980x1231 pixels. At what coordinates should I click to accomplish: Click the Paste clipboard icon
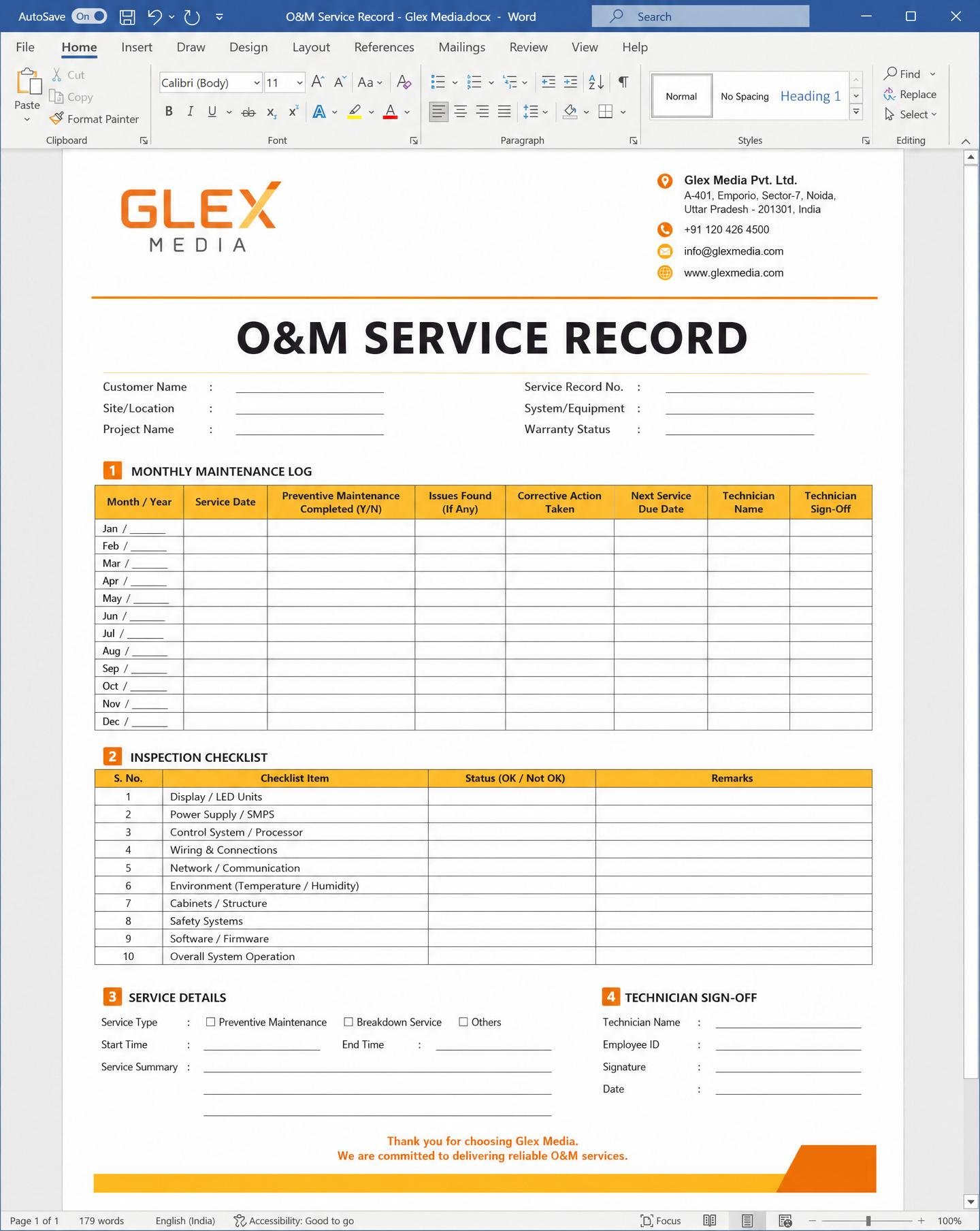(28, 82)
